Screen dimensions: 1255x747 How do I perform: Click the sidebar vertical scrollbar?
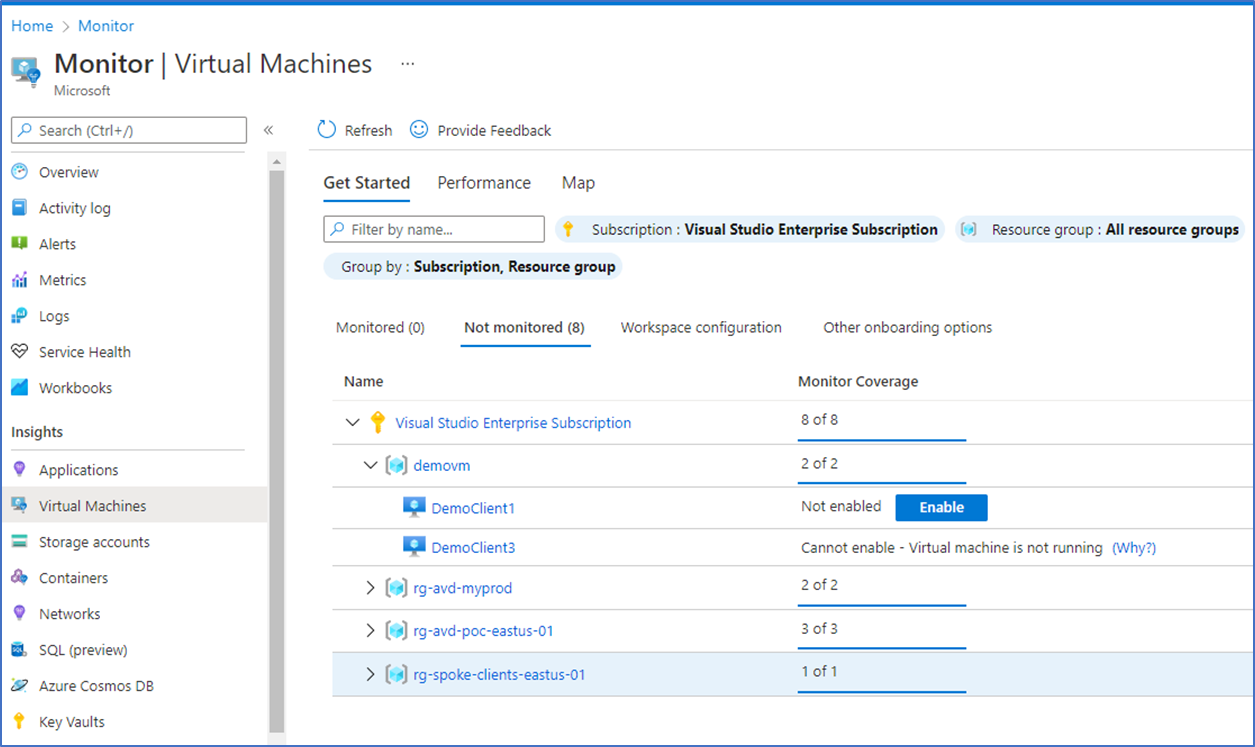(x=277, y=450)
